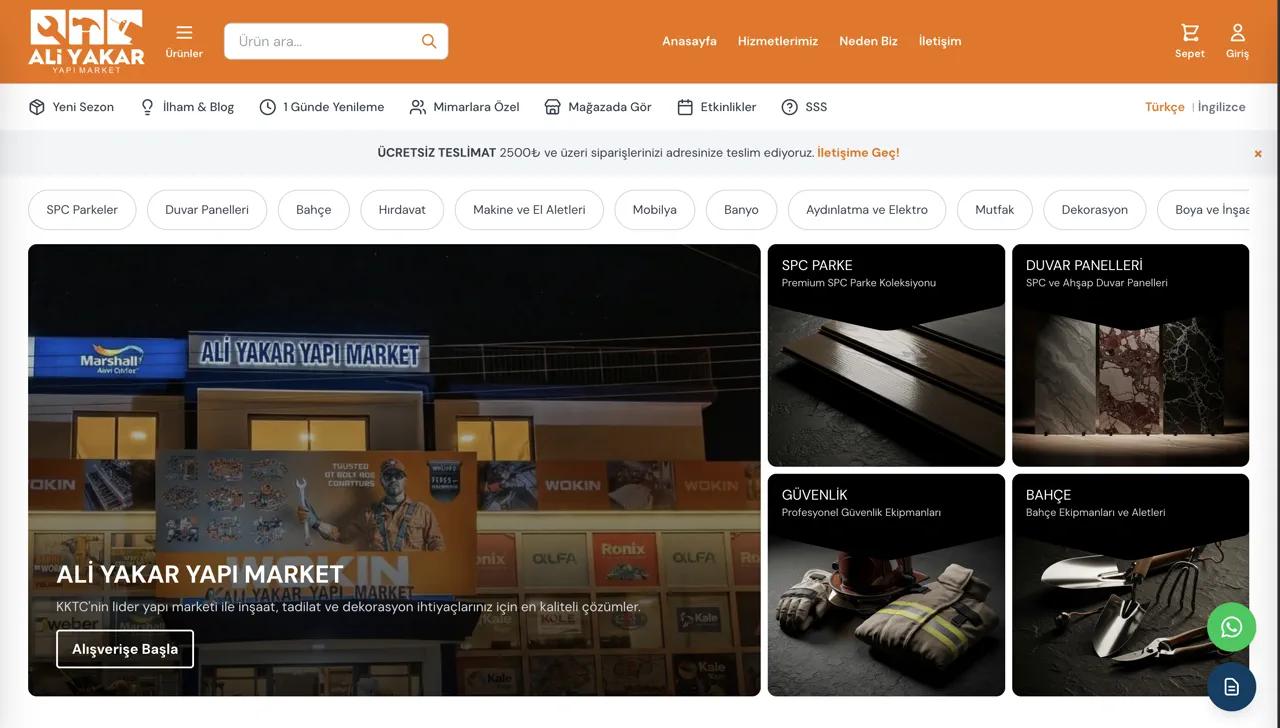The image size is (1280, 728).
Task: Select the Banyo category chip
Action: [741, 210]
